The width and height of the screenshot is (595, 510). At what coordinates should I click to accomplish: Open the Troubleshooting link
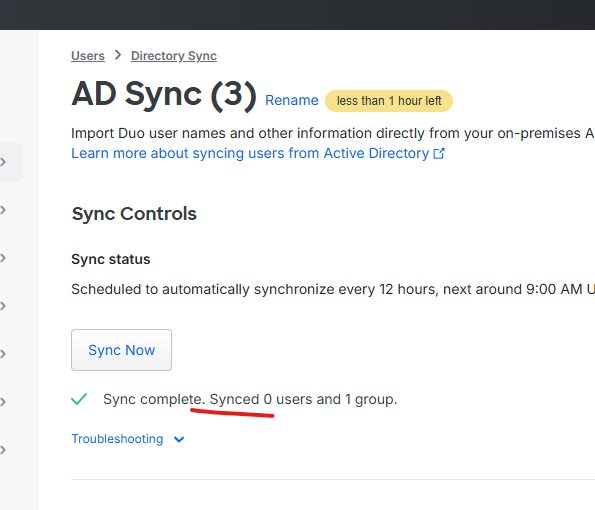tap(117, 439)
